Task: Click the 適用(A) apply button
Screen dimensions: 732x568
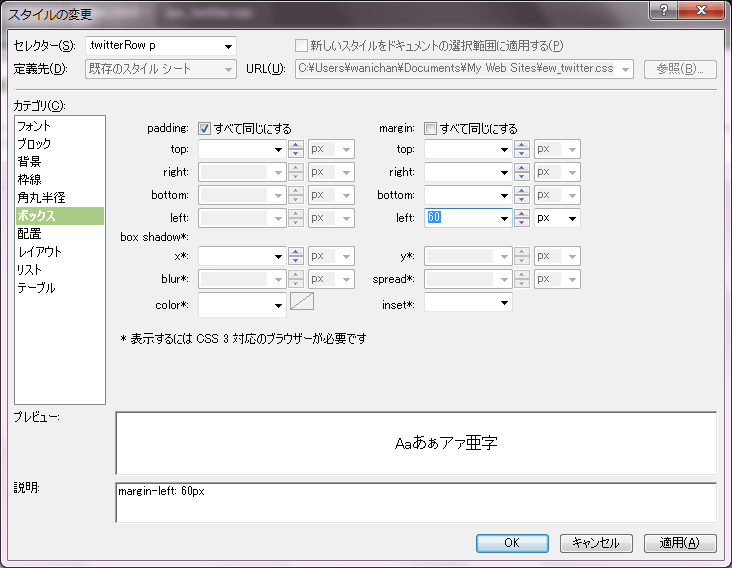Action: (680, 543)
